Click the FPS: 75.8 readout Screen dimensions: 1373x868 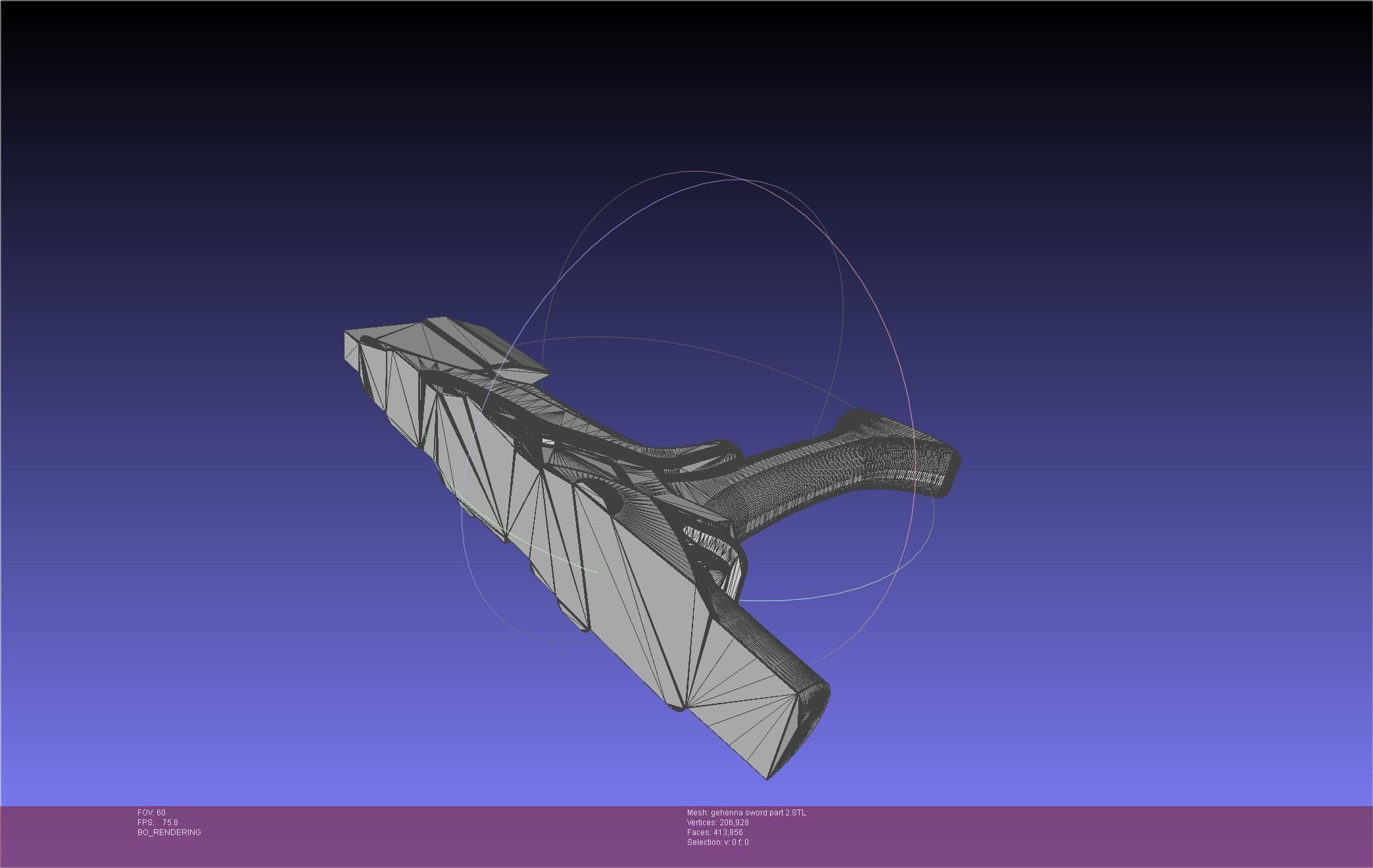point(158,823)
